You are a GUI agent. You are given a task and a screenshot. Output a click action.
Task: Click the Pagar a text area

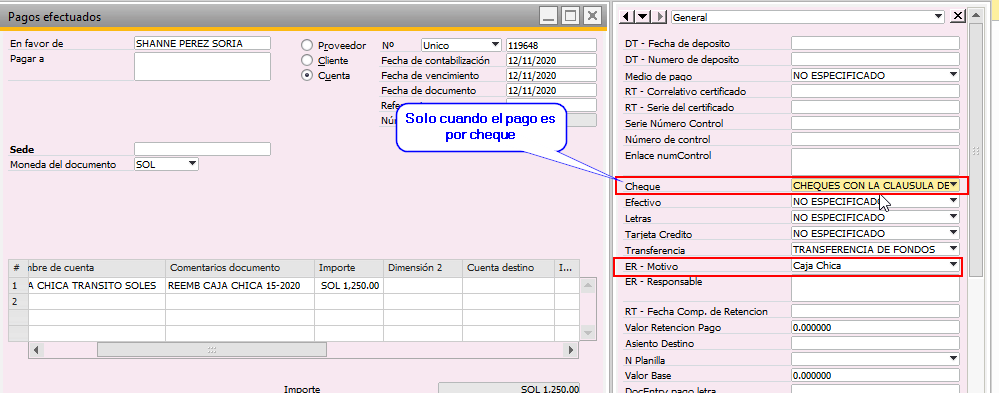202,66
